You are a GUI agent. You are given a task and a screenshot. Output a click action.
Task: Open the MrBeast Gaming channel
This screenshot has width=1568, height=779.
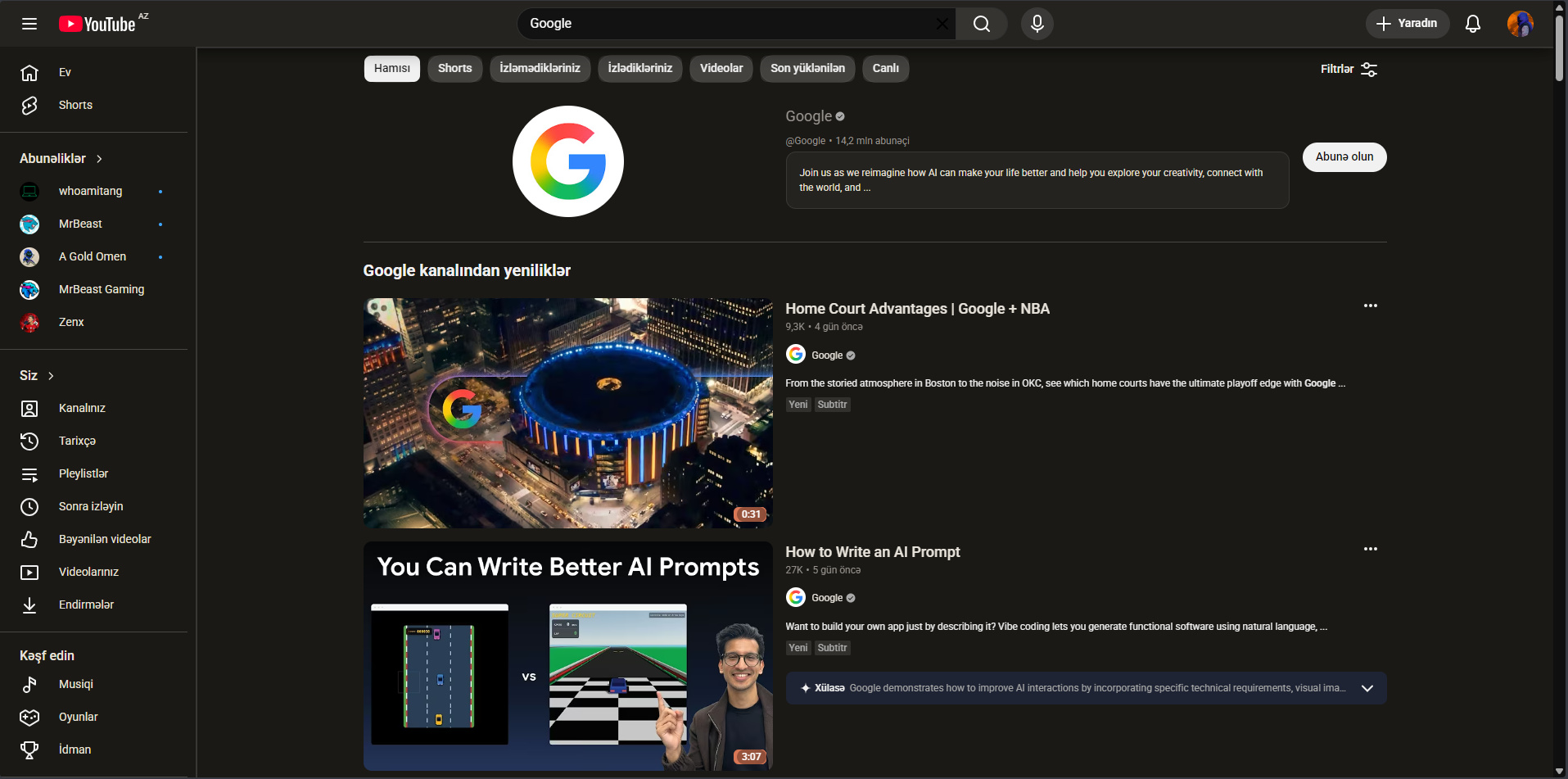click(x=94, y=289)
